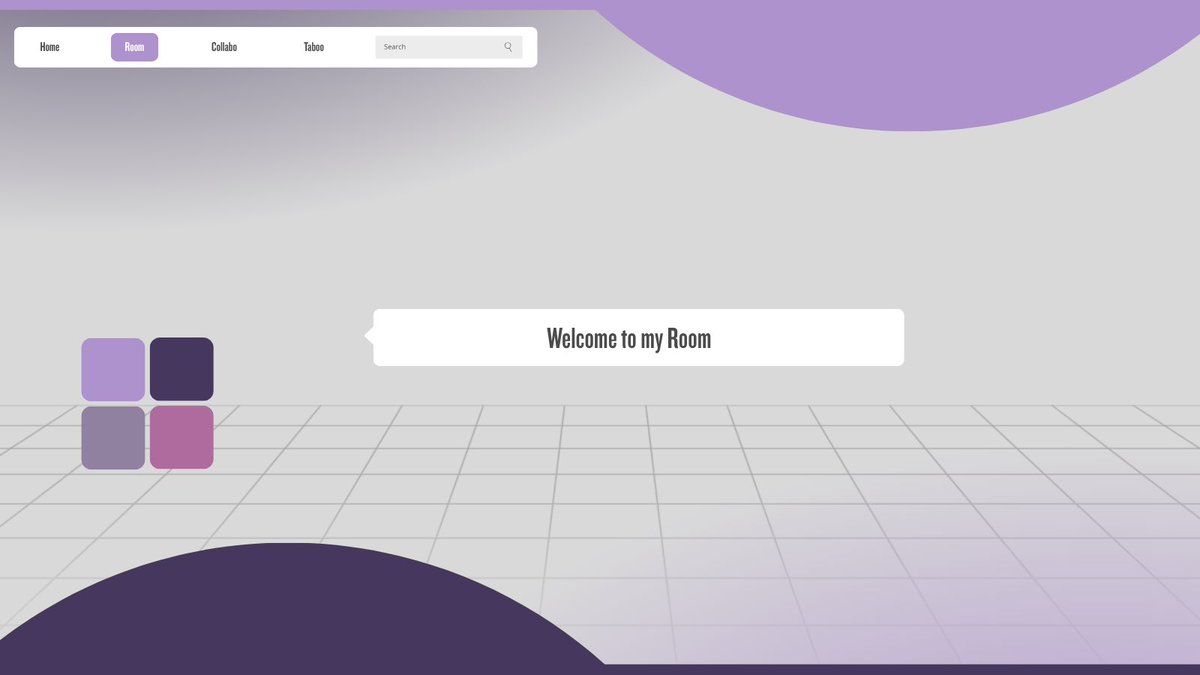The height and width of the screenshot is (675, 1200).
Task: Click the magnifying glass search icon
Action: 508,47
